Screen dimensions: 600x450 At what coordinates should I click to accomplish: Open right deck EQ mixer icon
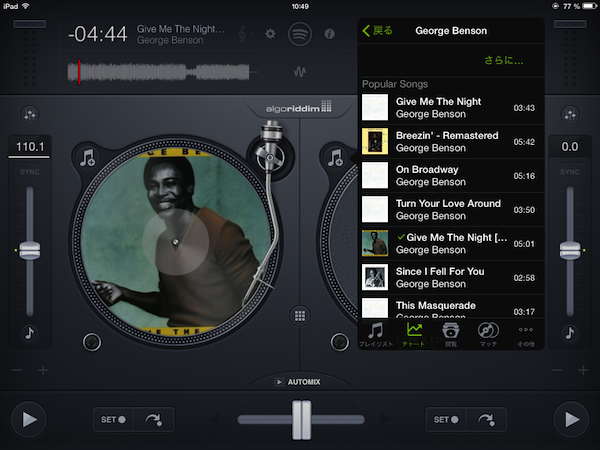[570, 114]
